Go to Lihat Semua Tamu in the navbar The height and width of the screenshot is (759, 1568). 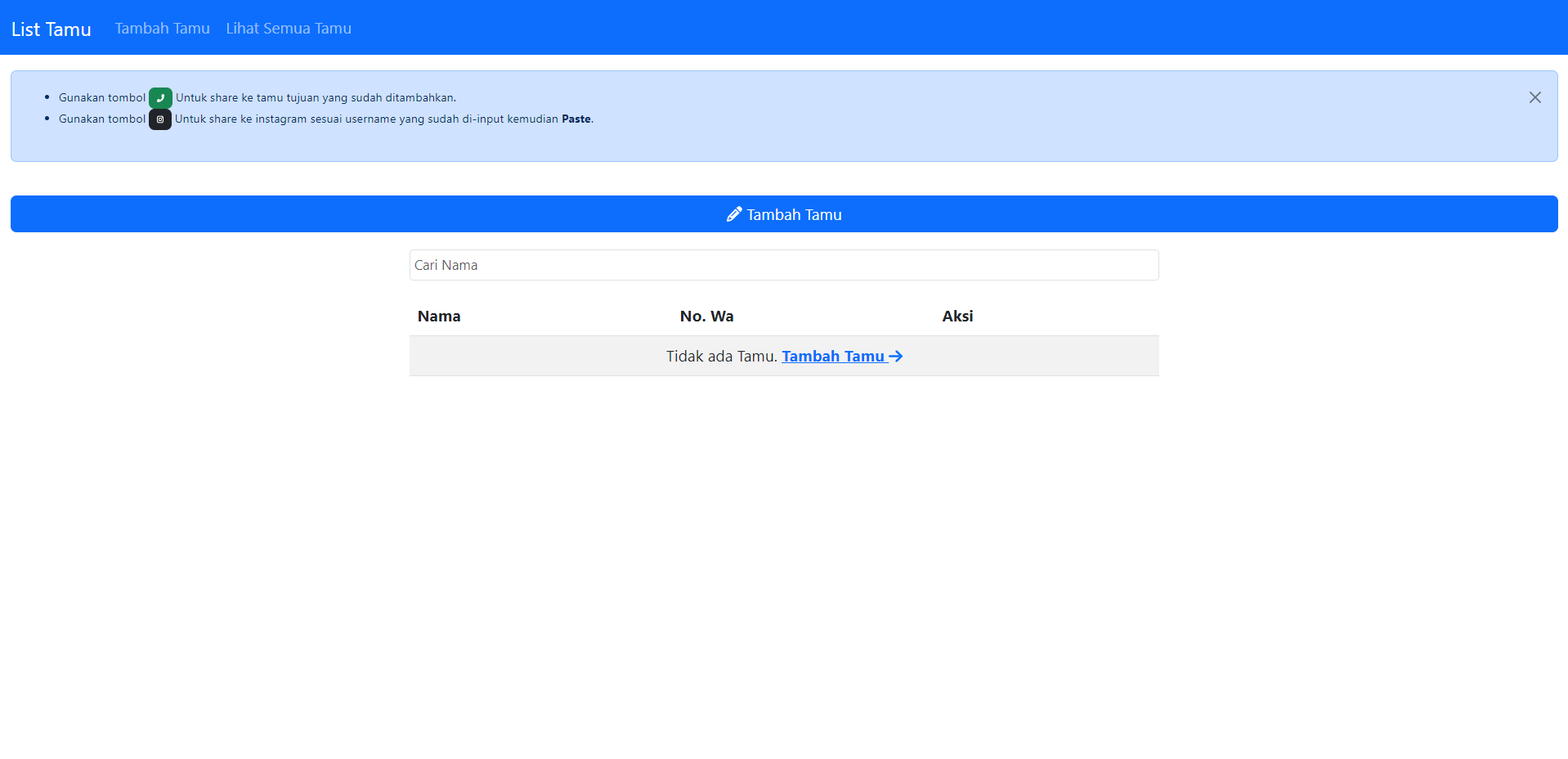pyautogui.click(x=289, y=29)
